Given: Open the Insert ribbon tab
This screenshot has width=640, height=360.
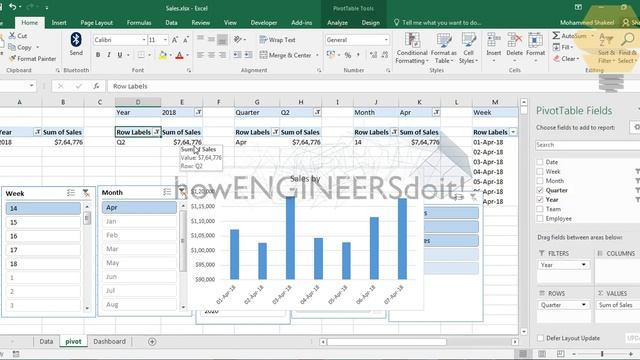Looking at the screenshot, I should 59,22.
